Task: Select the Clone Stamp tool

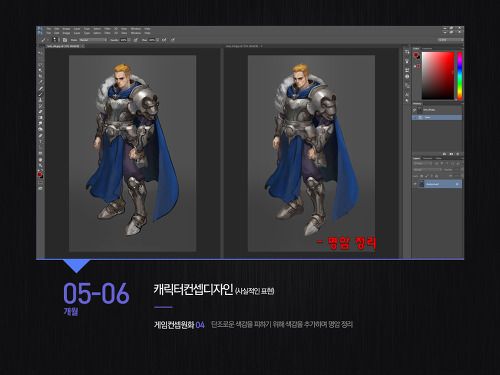Action: click(41, 100)
